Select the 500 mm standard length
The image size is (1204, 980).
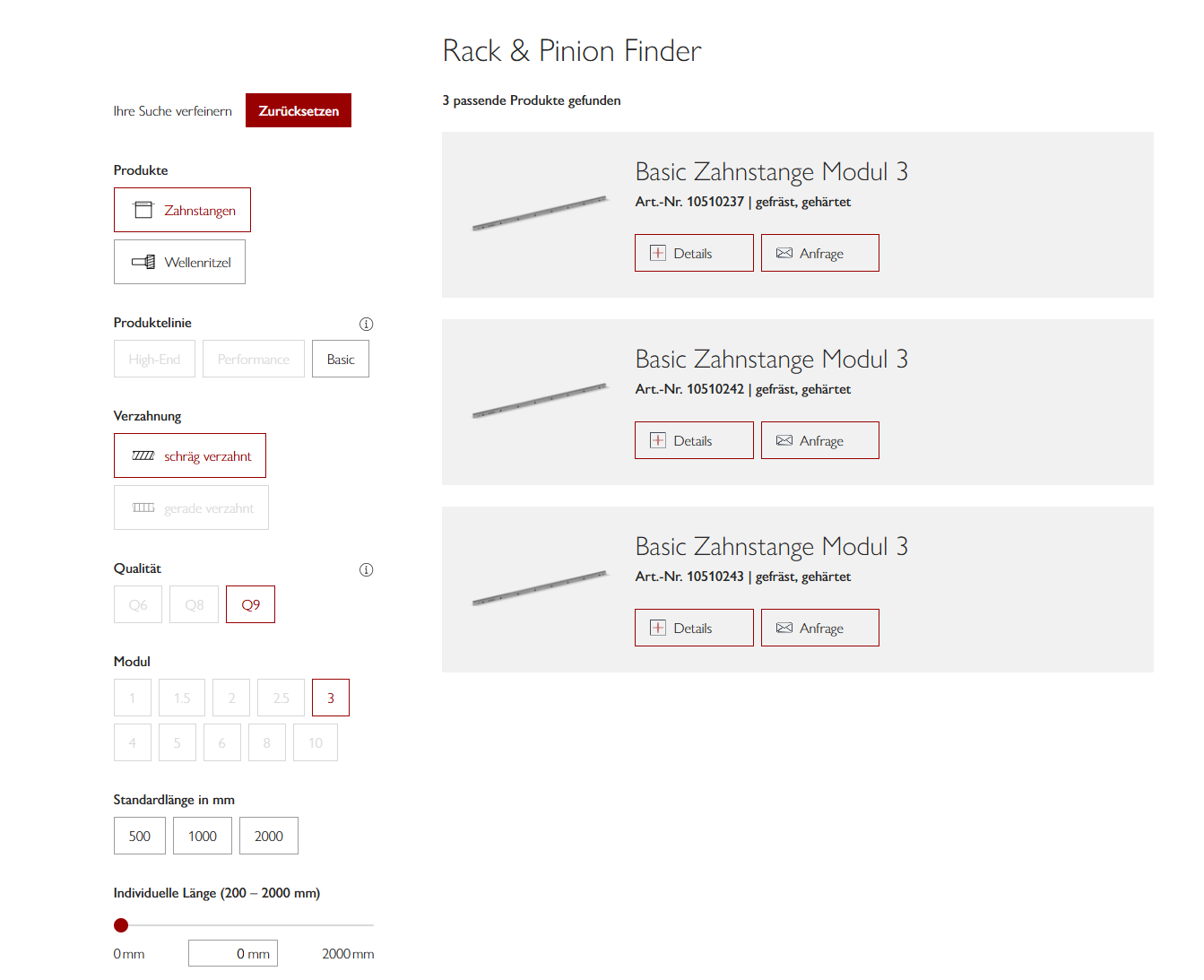coord(140,836)
